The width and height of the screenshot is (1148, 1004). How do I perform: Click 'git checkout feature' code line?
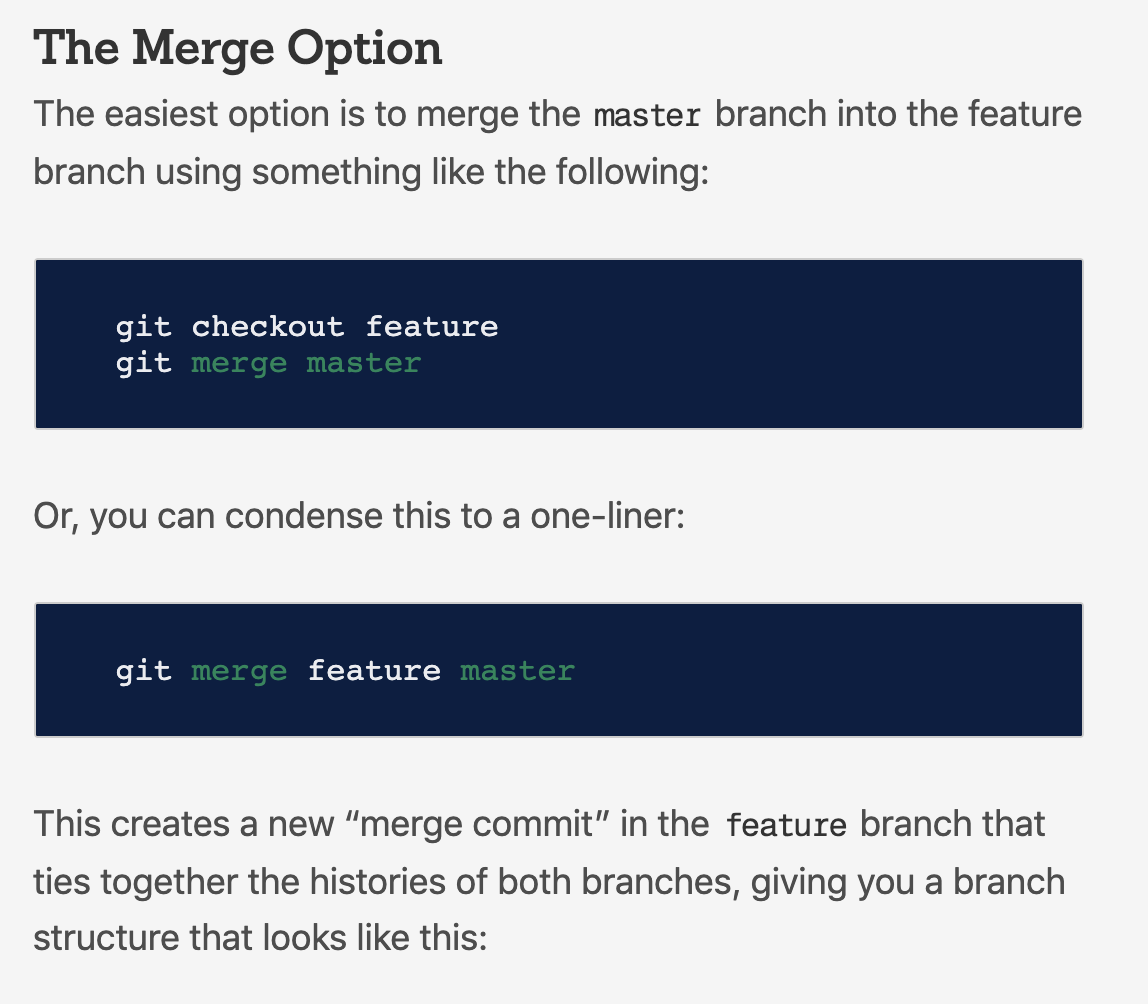[307, 327]
